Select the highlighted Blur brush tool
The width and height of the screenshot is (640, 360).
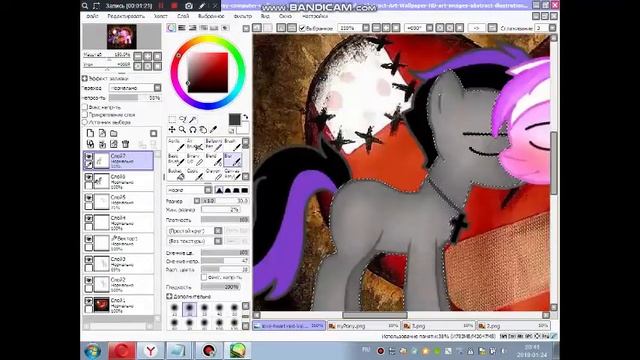232,160
